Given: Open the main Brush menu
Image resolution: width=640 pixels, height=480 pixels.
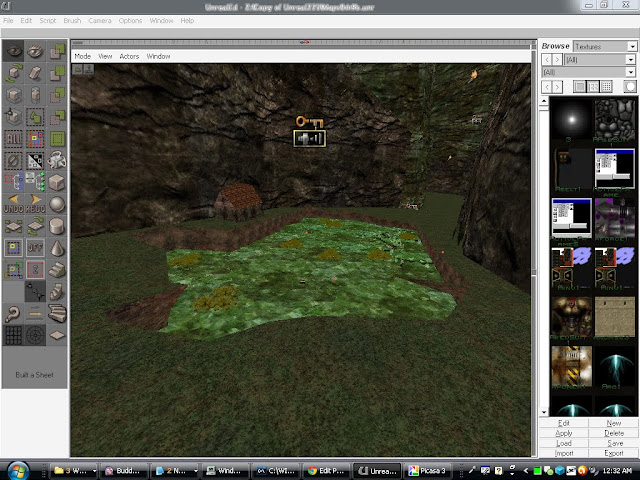Looking at the screenshot, I should pos(72,20).
